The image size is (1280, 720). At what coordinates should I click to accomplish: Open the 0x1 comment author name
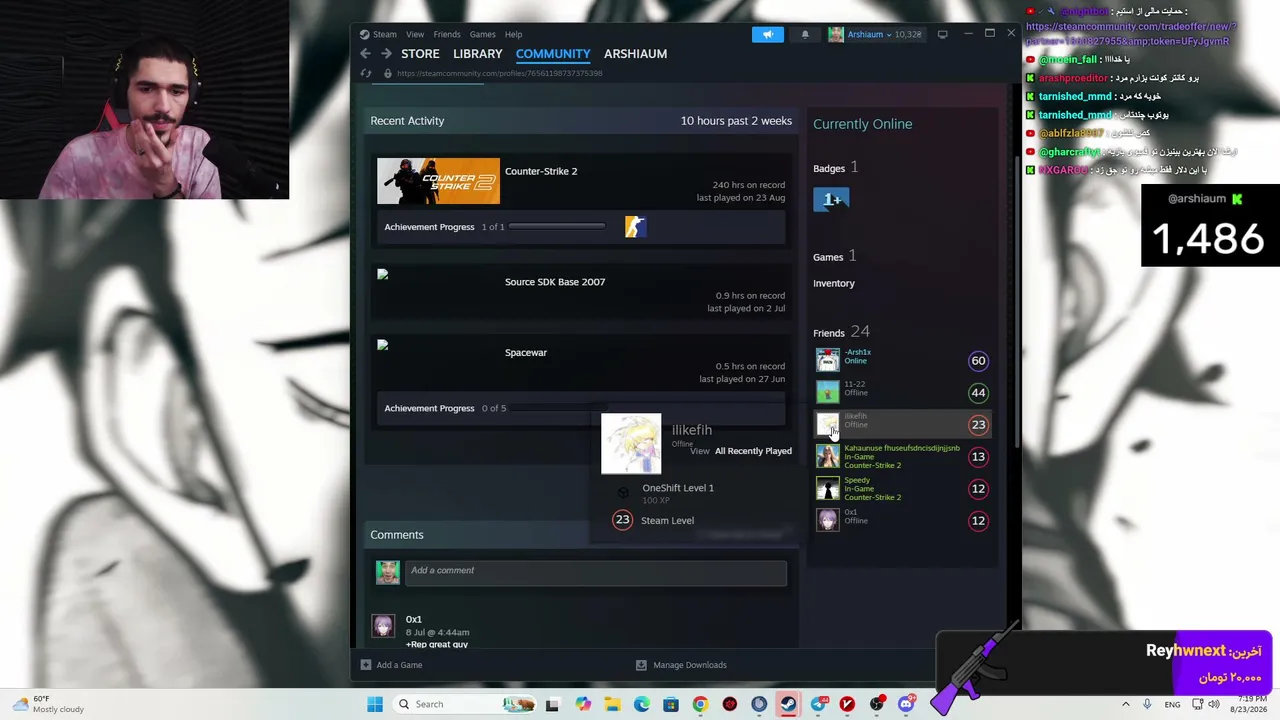[414, 620]
